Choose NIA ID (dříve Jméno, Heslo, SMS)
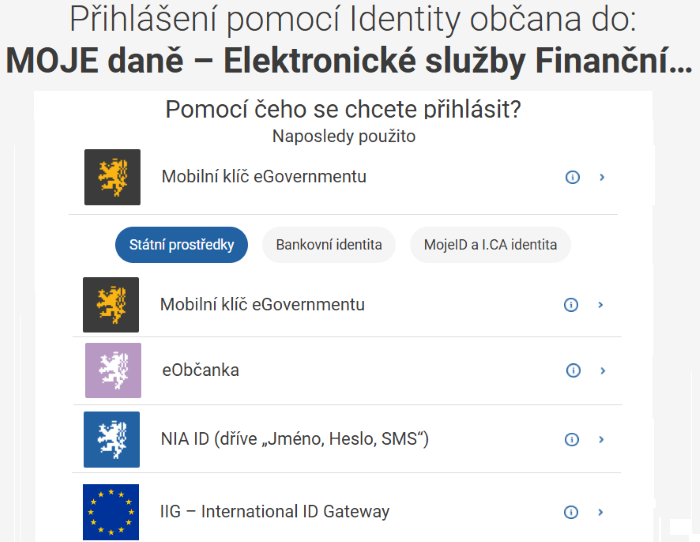 click(295, 439)
